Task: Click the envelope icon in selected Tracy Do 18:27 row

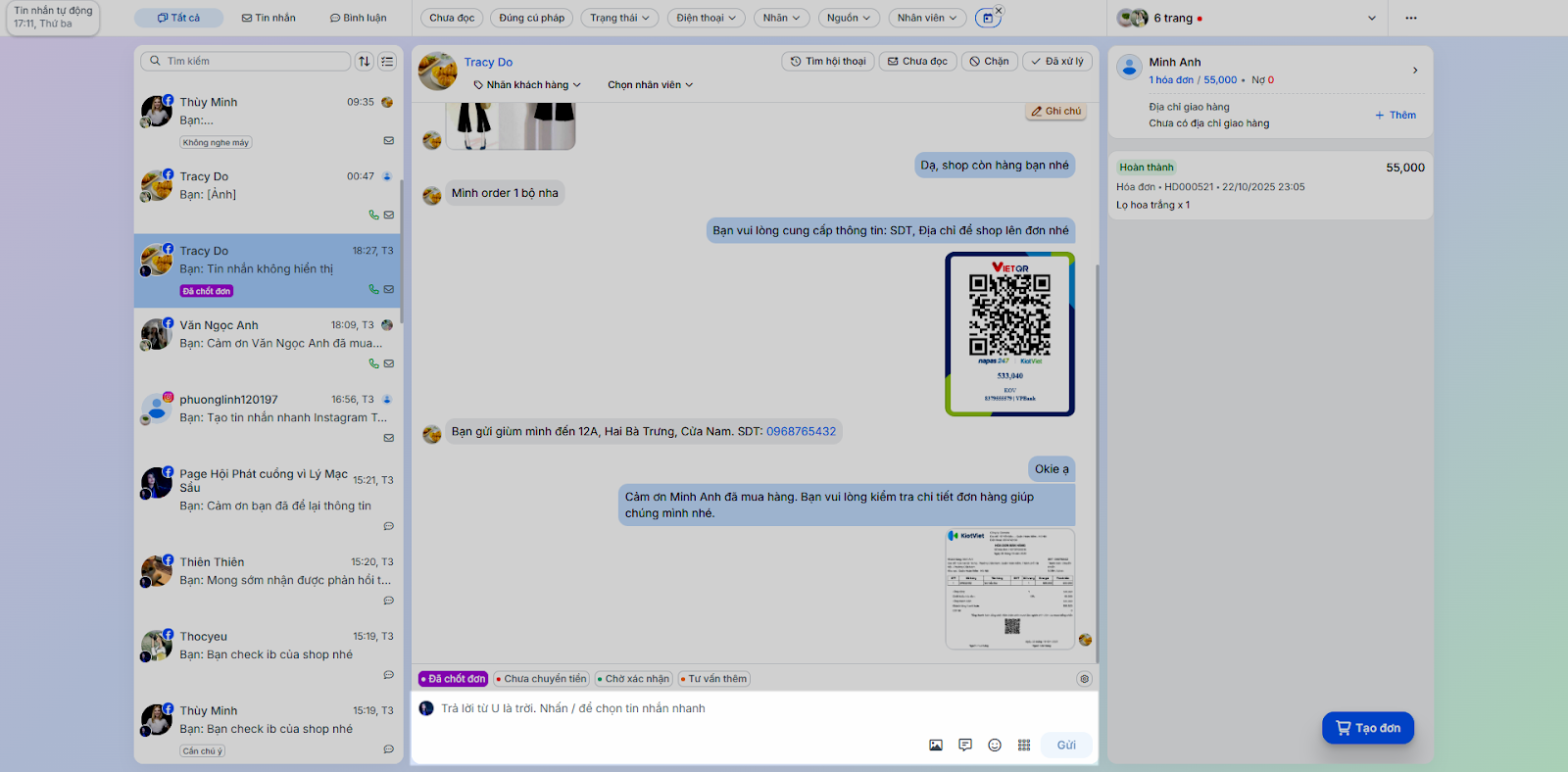Action: coord(389,289)
